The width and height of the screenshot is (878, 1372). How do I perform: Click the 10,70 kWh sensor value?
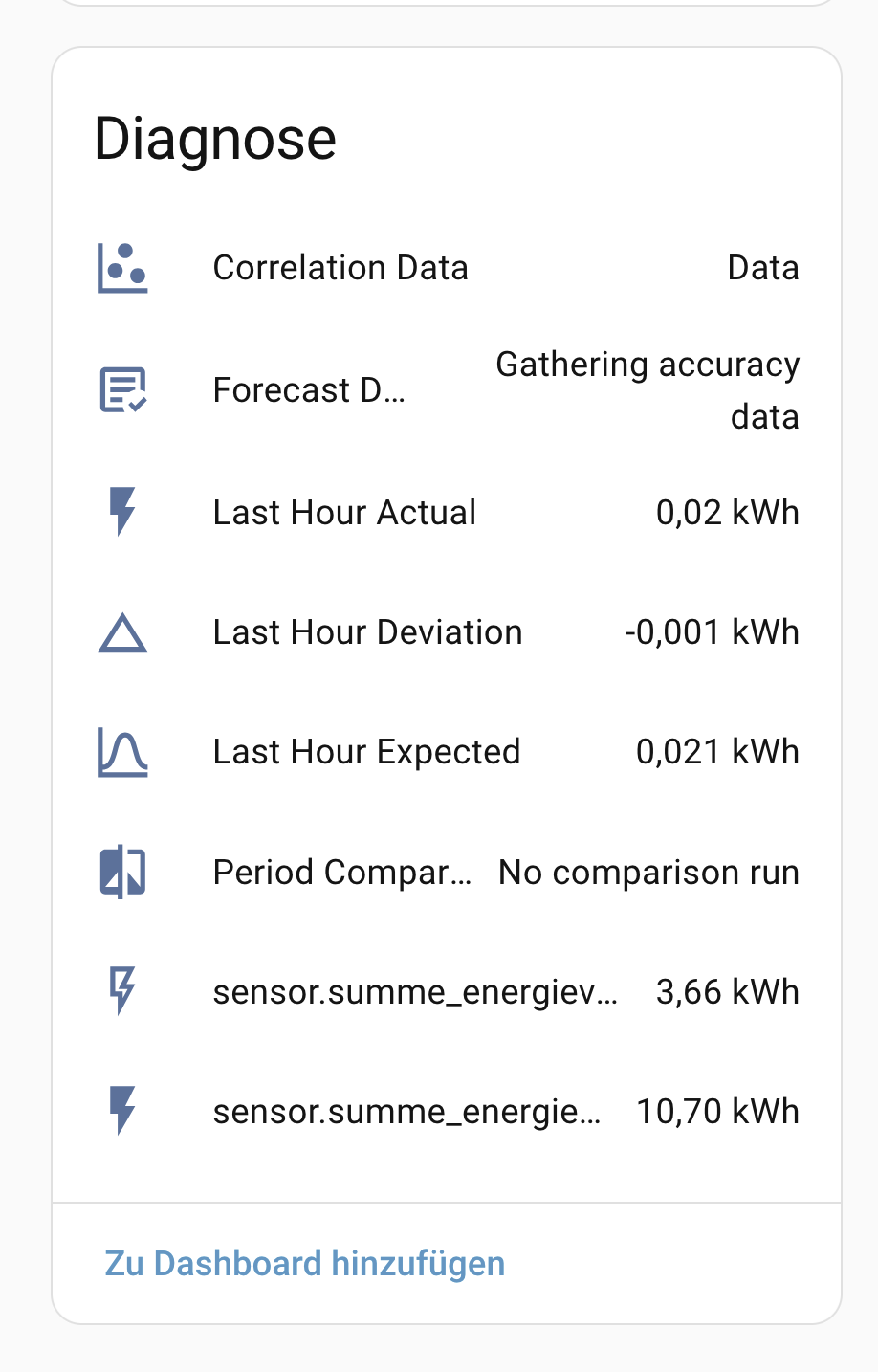click(717, 1112)
